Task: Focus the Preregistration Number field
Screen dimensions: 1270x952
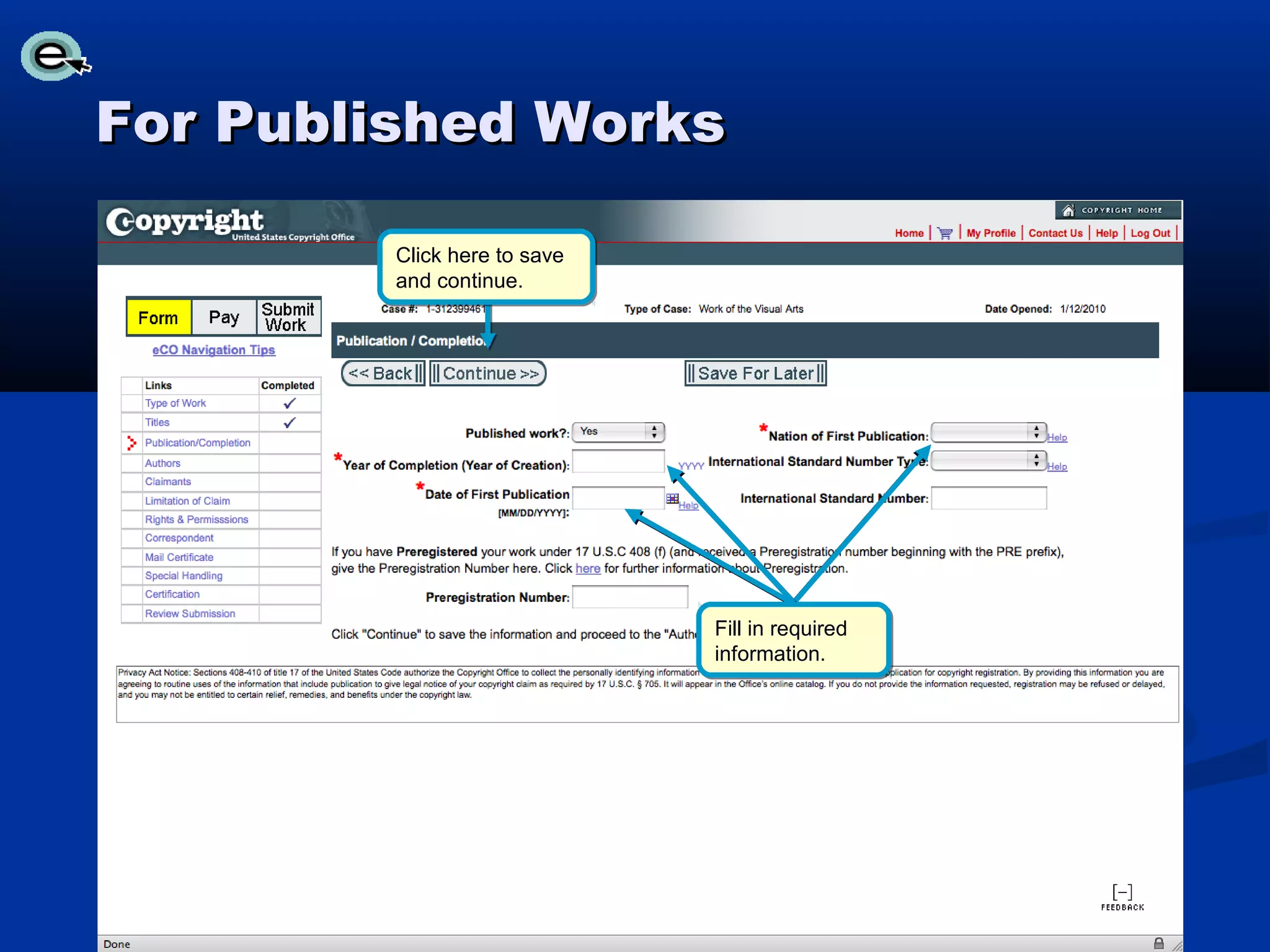Action: click(x=630, y=597)
